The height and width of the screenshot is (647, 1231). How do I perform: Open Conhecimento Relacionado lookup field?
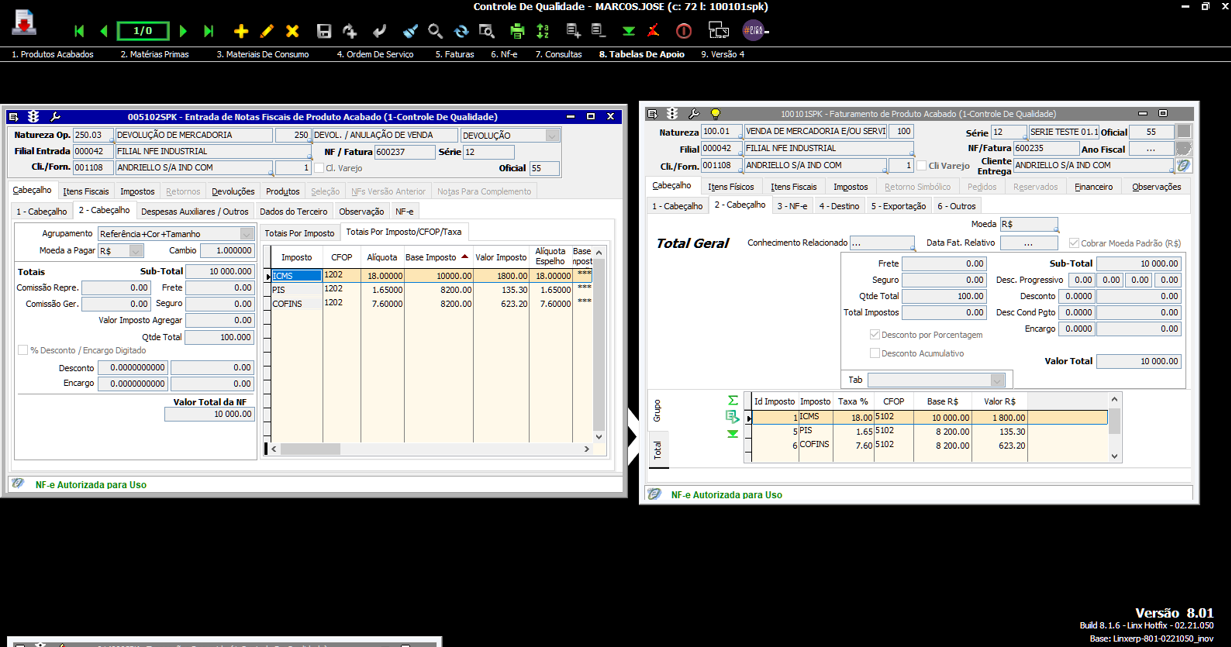click(x=882, y=243)
